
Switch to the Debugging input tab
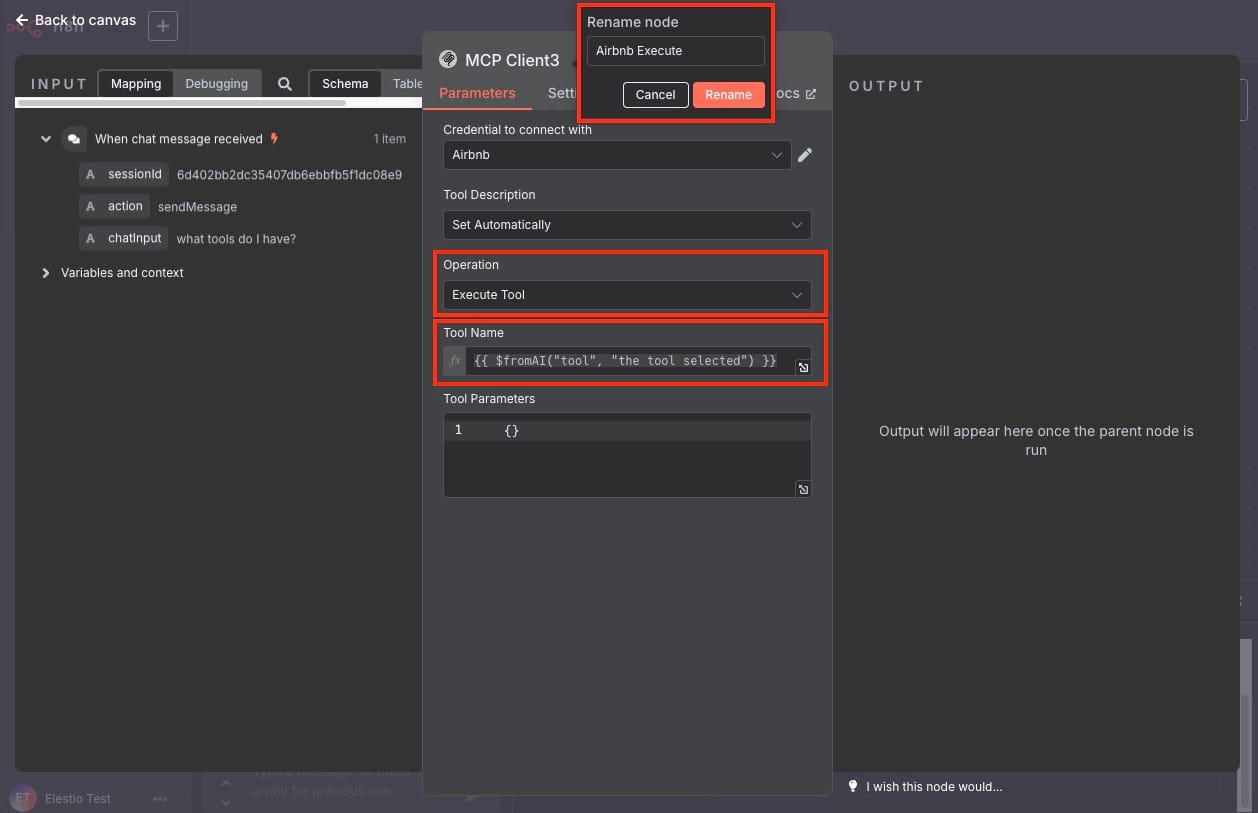point(216,84)
